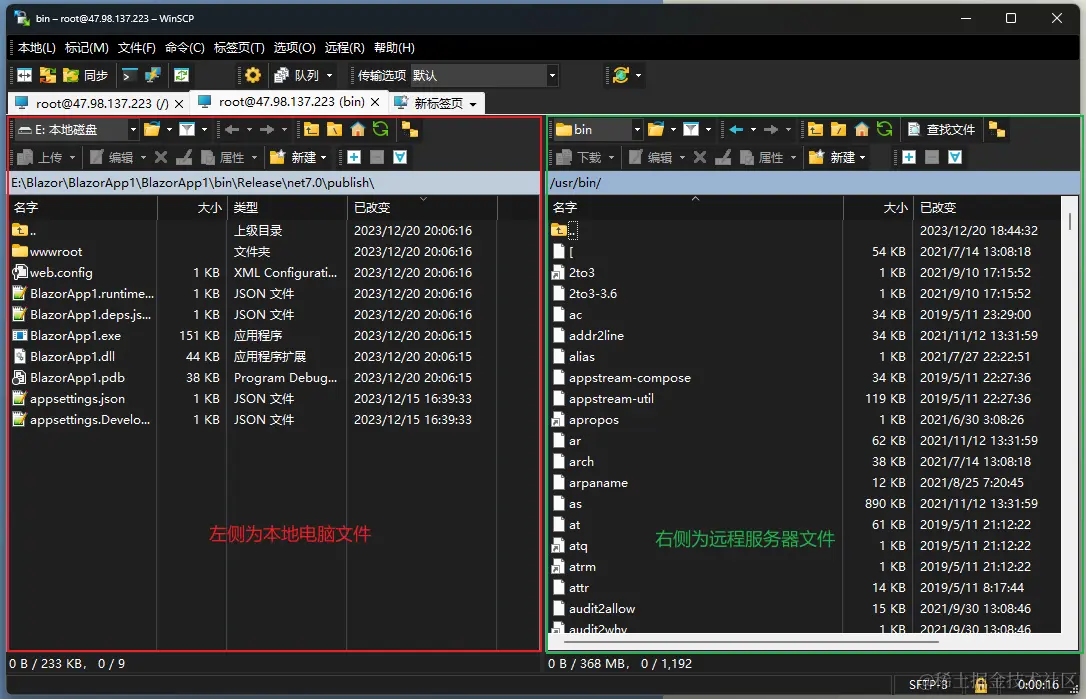1086x699 pixels.
Task: Toggle the synchronized browsing icon
Action: point(181,76)
